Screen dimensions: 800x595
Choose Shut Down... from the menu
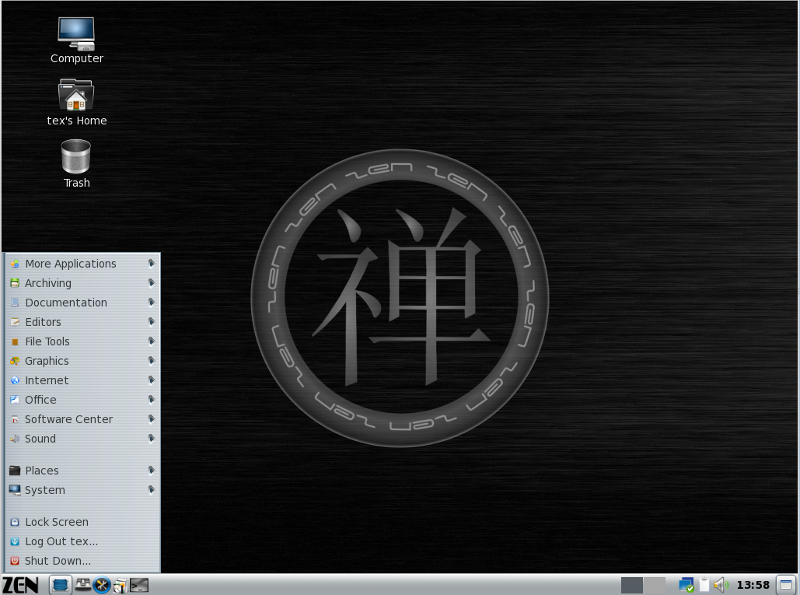pos(83,561)
